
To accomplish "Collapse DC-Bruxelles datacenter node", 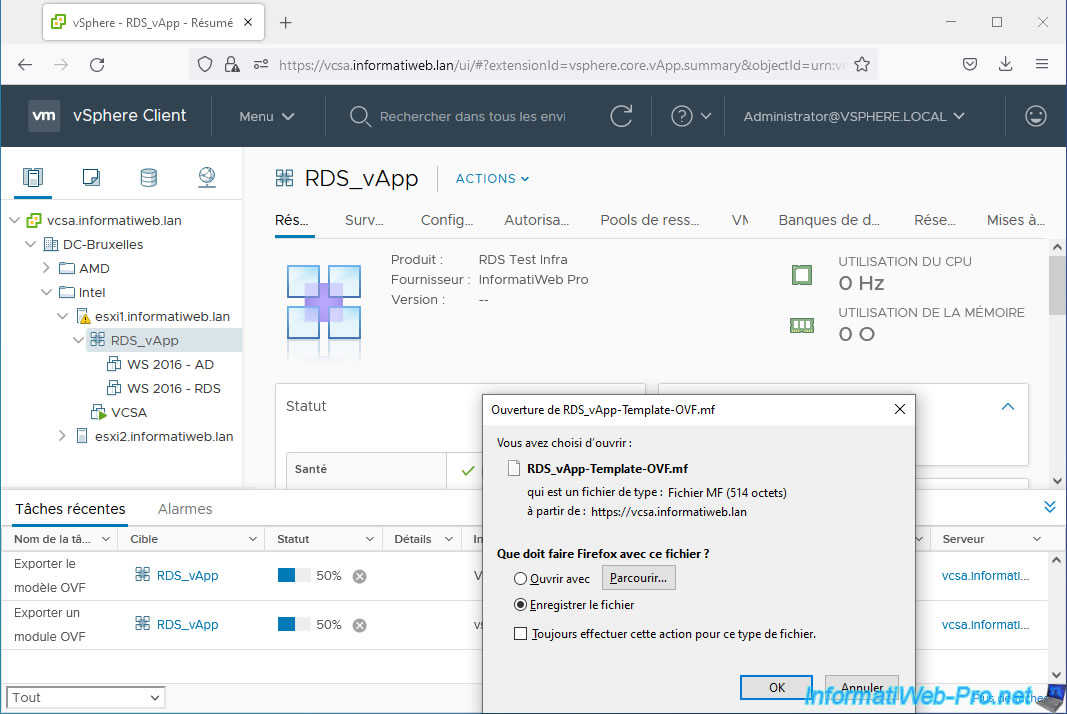I will (31, 244).
